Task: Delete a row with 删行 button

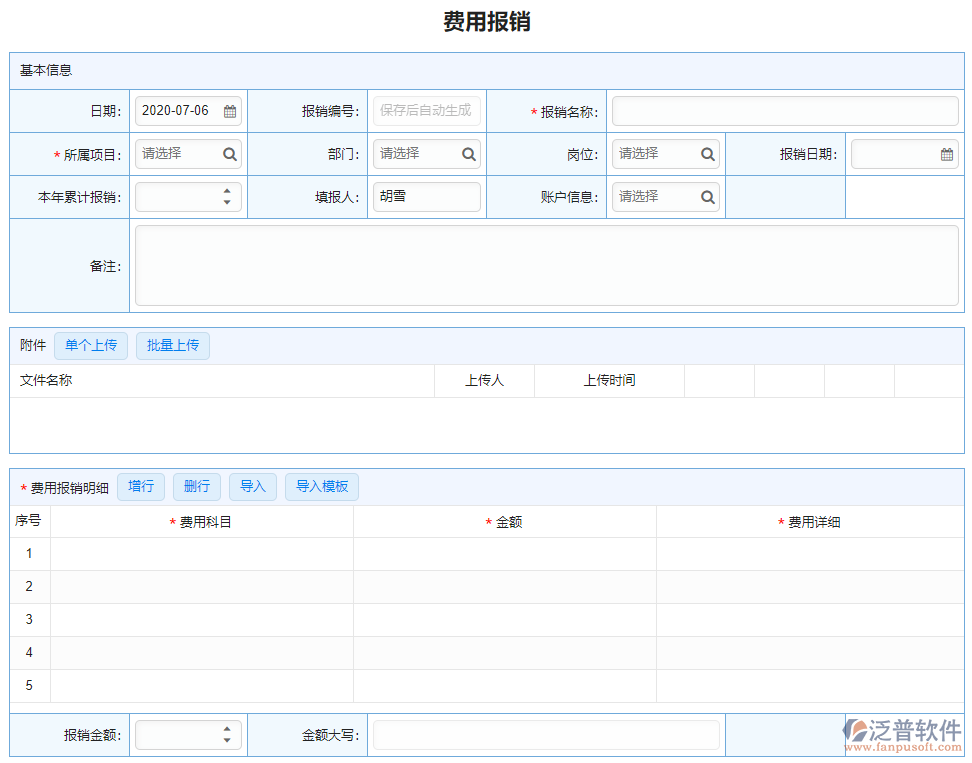Action: 197,487
